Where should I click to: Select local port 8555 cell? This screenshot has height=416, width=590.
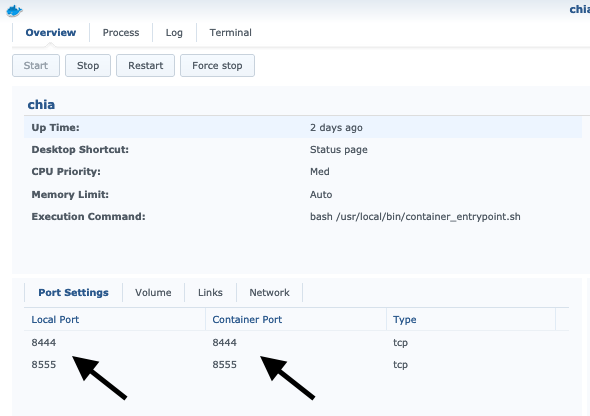[44, 364]
